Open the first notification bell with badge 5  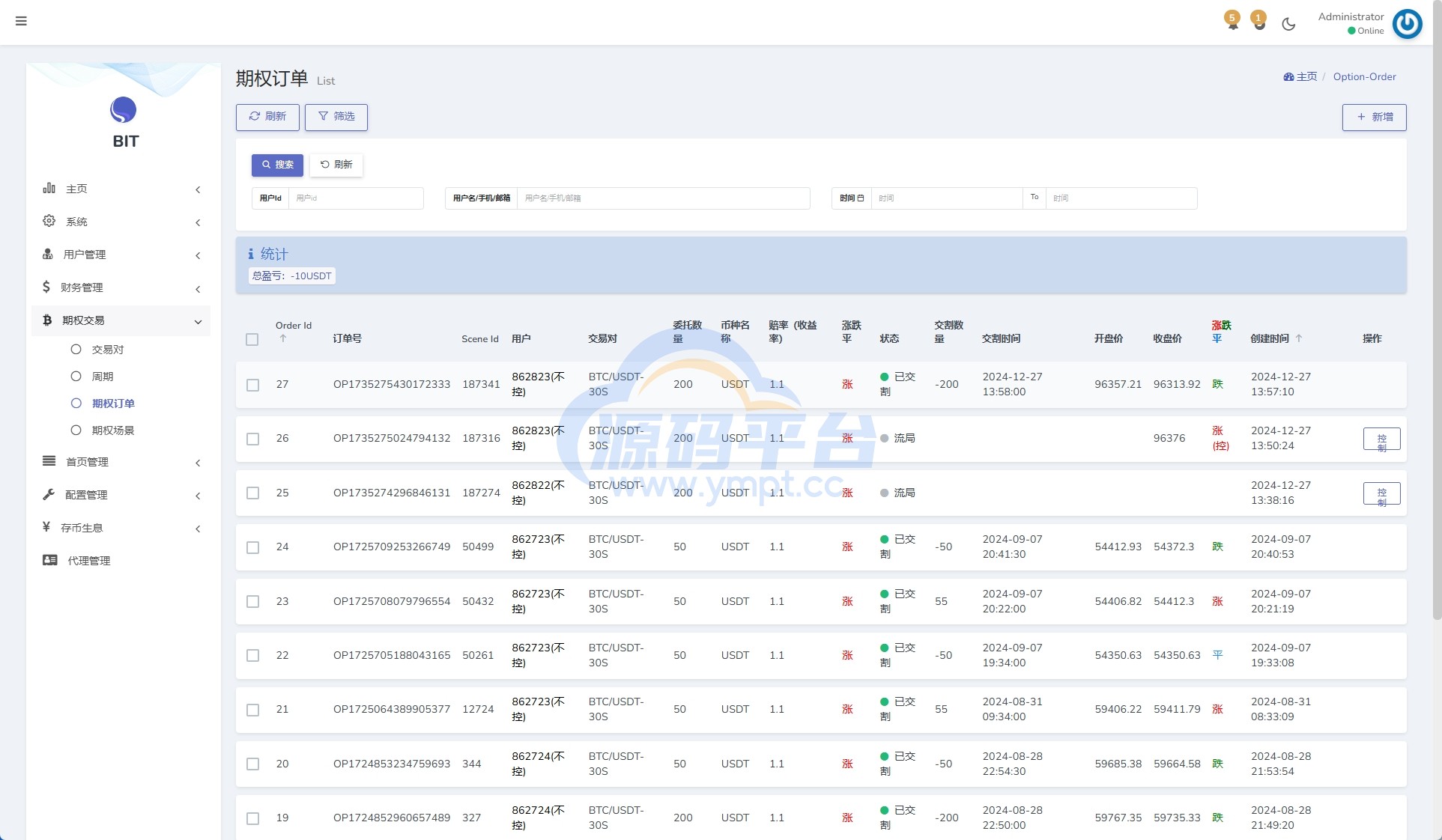(x=1232, y=21)
